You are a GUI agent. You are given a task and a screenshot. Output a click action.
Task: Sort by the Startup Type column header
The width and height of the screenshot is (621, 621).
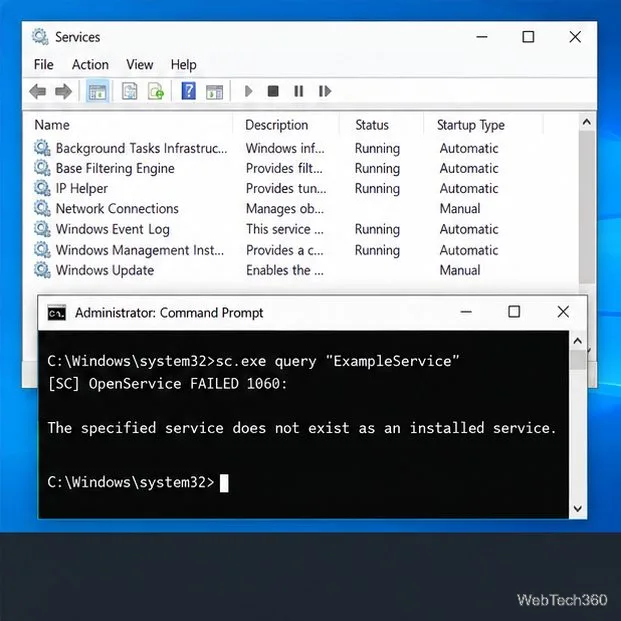click(471, 125)
